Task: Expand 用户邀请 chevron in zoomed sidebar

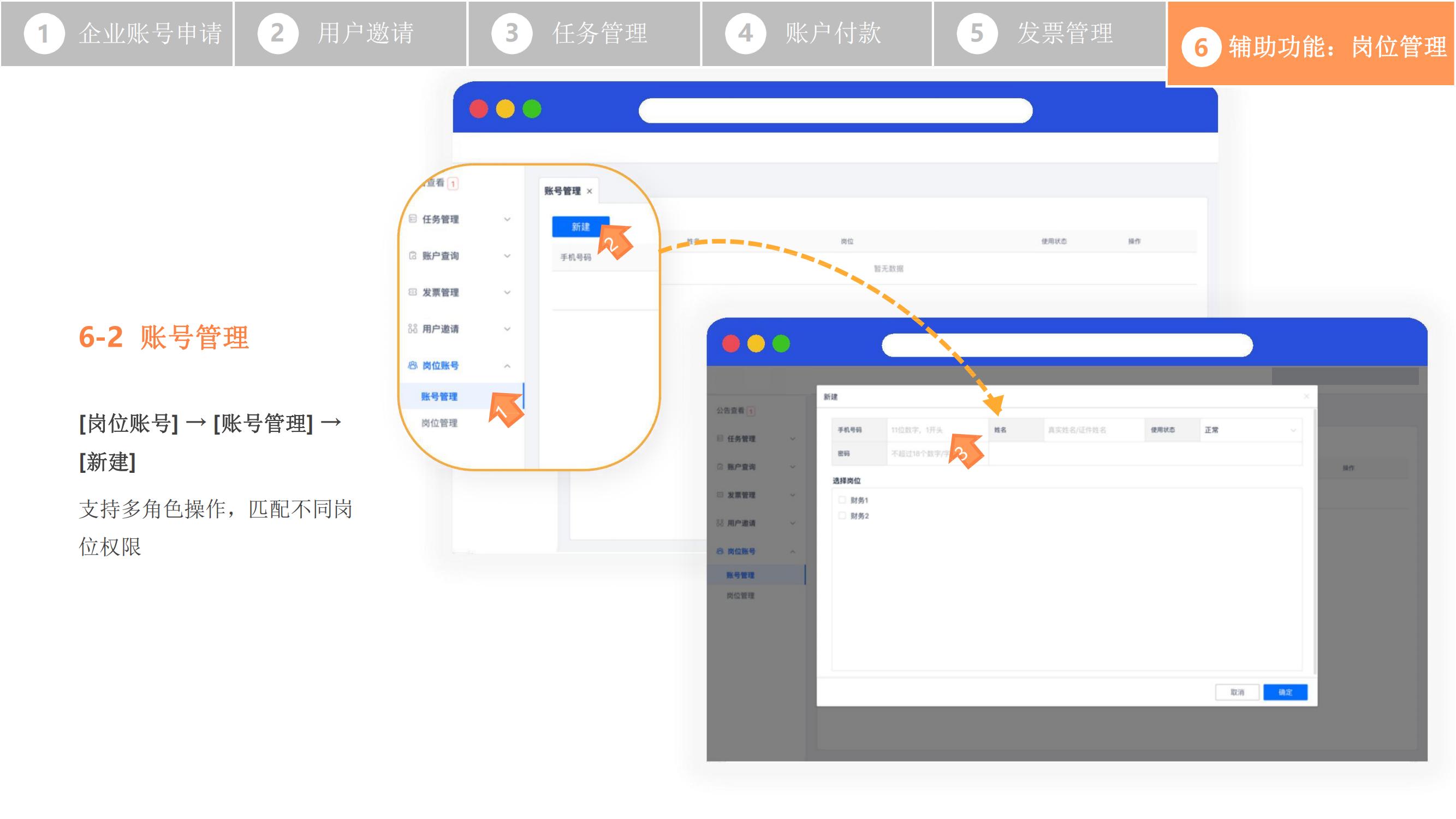Action: (x=507, y=329)
